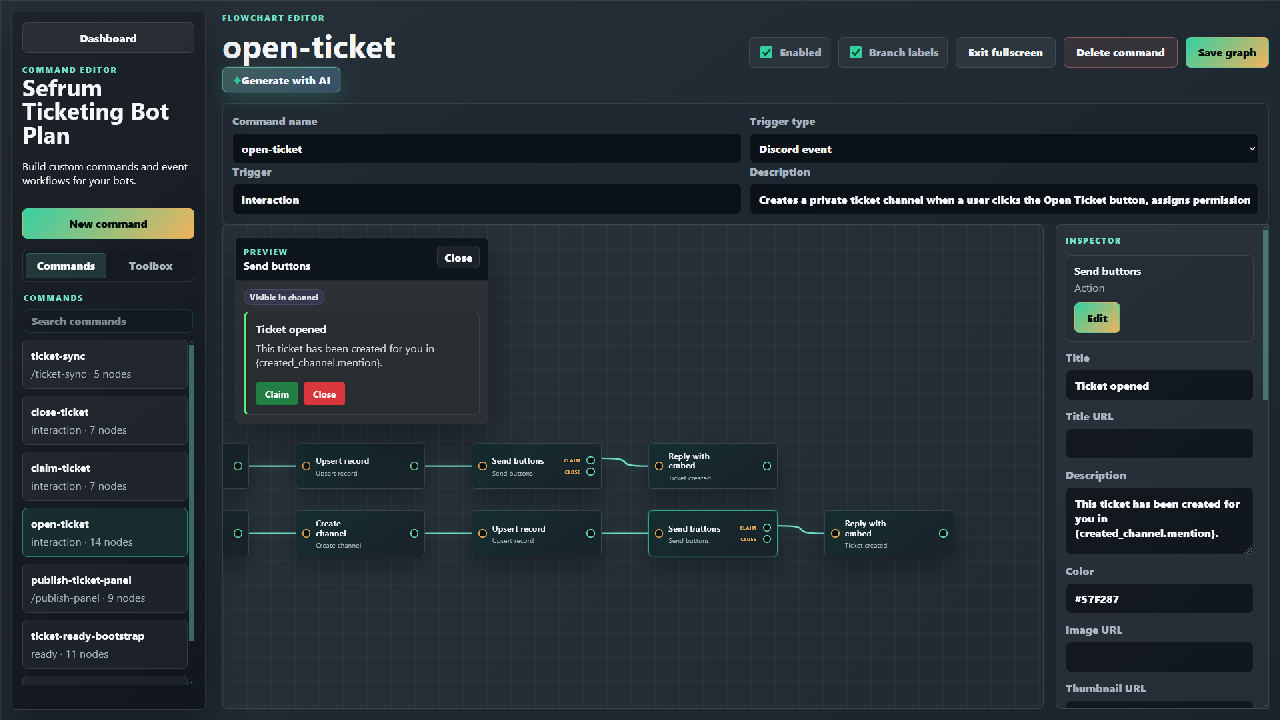Screen dimensions: 1280x720
Task: Click input port of upper-row Upsert record node
Action: (x=306, y=465)
